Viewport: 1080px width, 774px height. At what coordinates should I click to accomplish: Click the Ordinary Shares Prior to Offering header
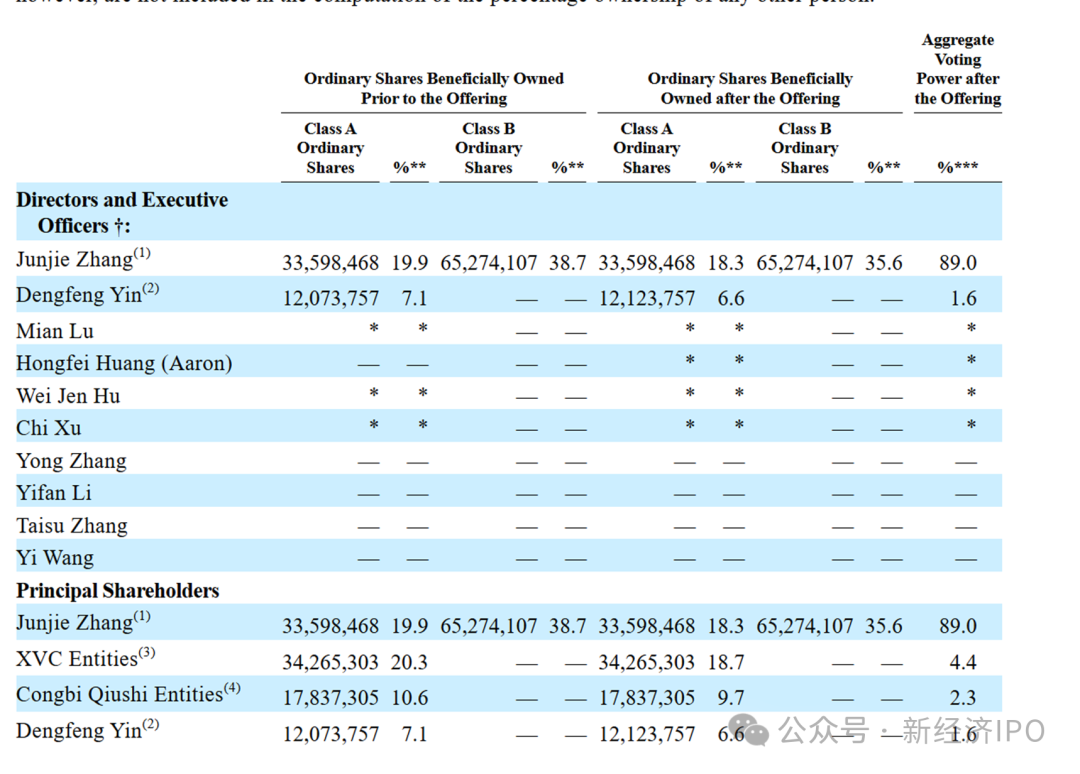point(434,88)
